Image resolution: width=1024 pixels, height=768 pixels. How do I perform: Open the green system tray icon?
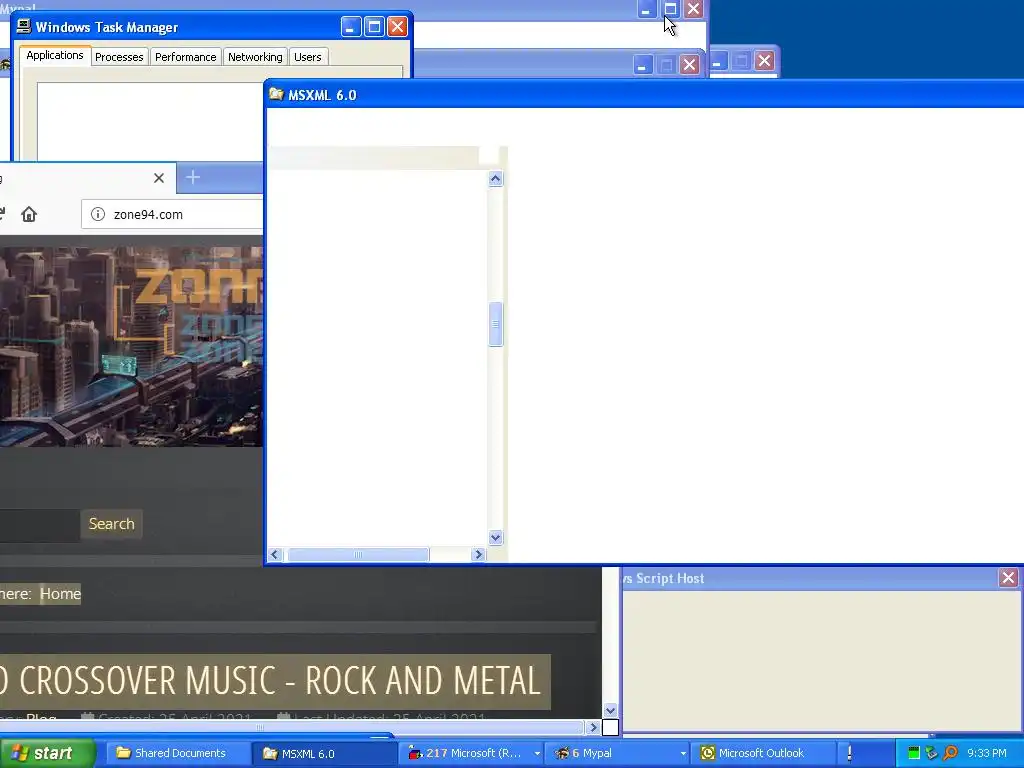(914, 753)
